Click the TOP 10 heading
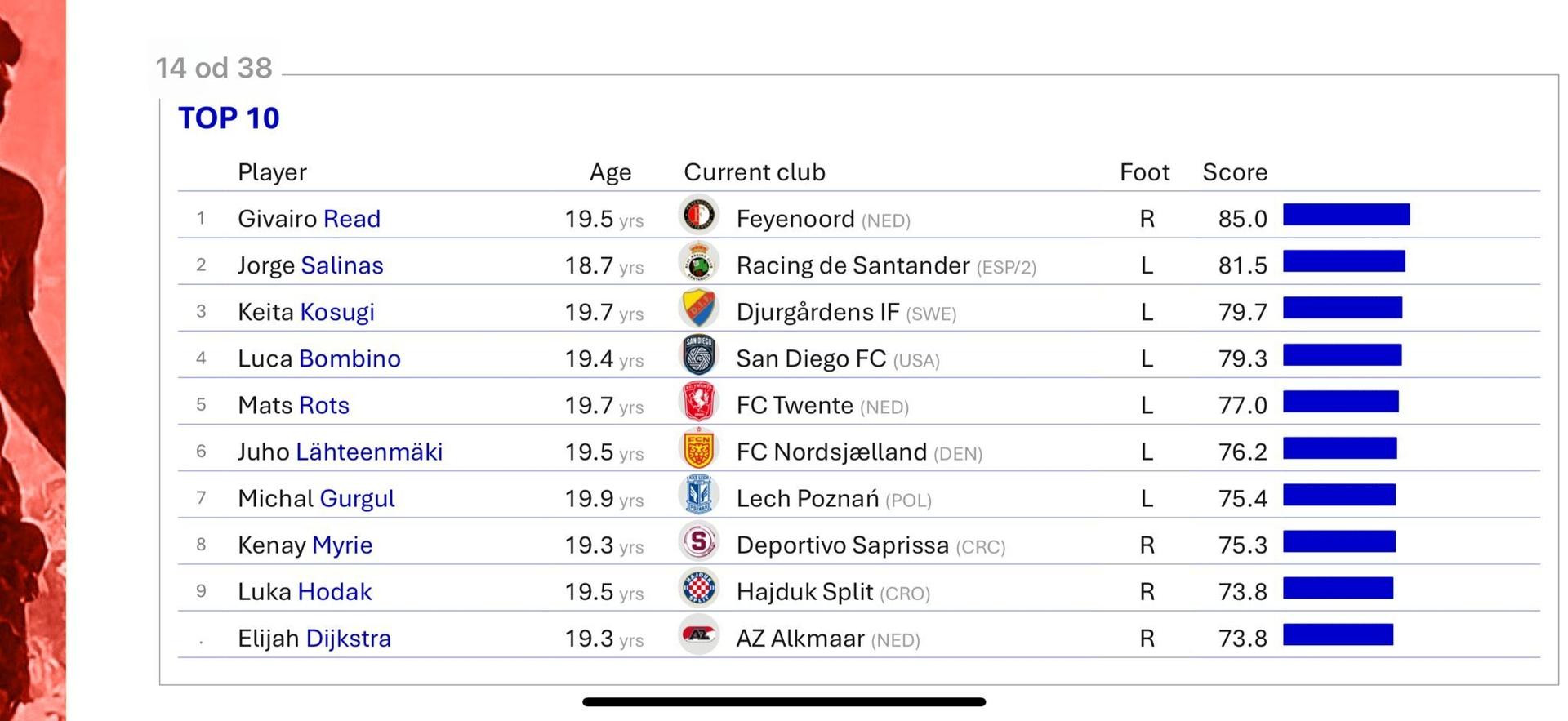 (x=229, y=118)
